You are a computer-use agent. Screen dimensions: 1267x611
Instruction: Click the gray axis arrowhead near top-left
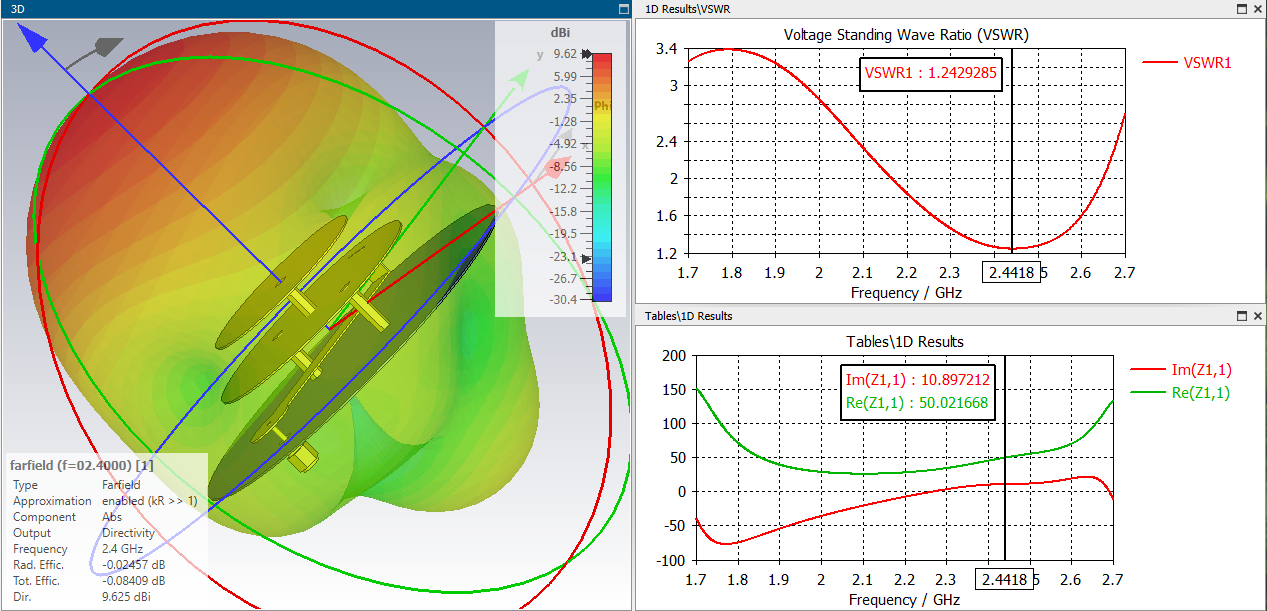[x=108, y=46]
